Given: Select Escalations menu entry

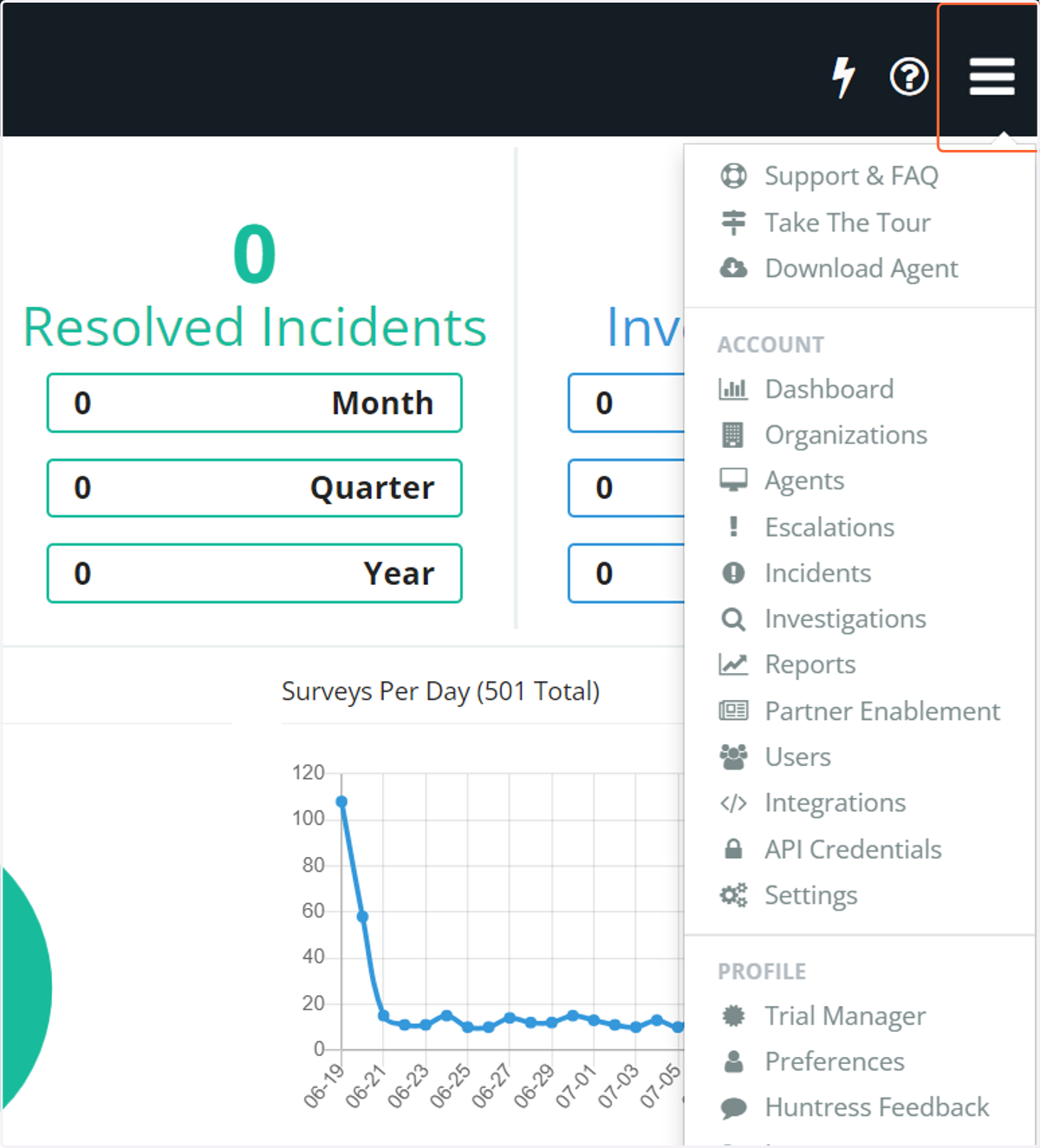Looking at the screenshot, I should (x=829, y=527).
